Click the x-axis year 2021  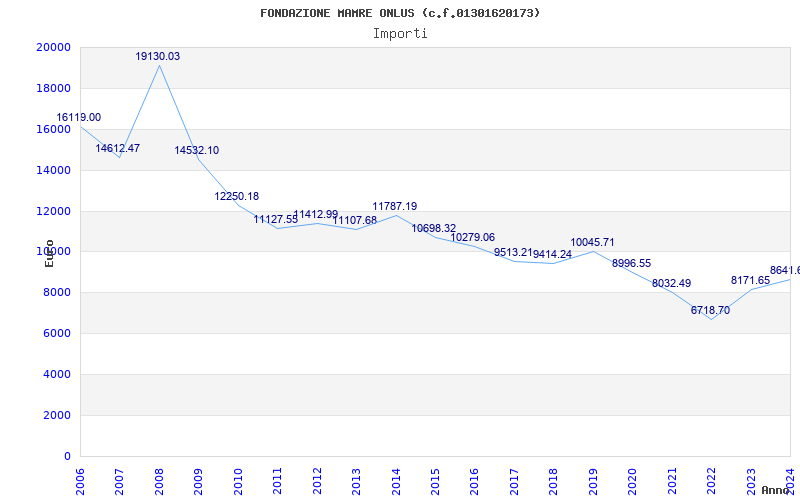click(672, 481)
